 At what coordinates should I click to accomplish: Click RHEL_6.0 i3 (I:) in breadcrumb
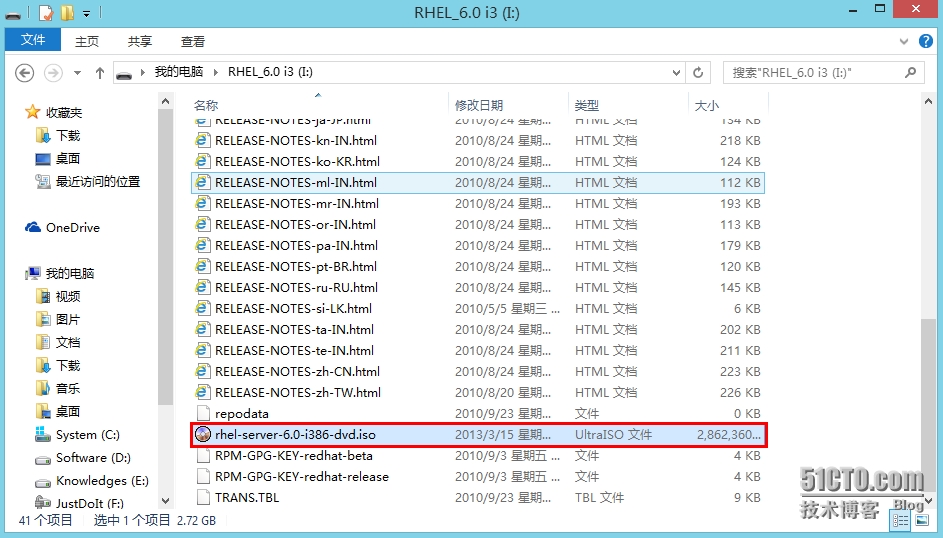(270, 72)
